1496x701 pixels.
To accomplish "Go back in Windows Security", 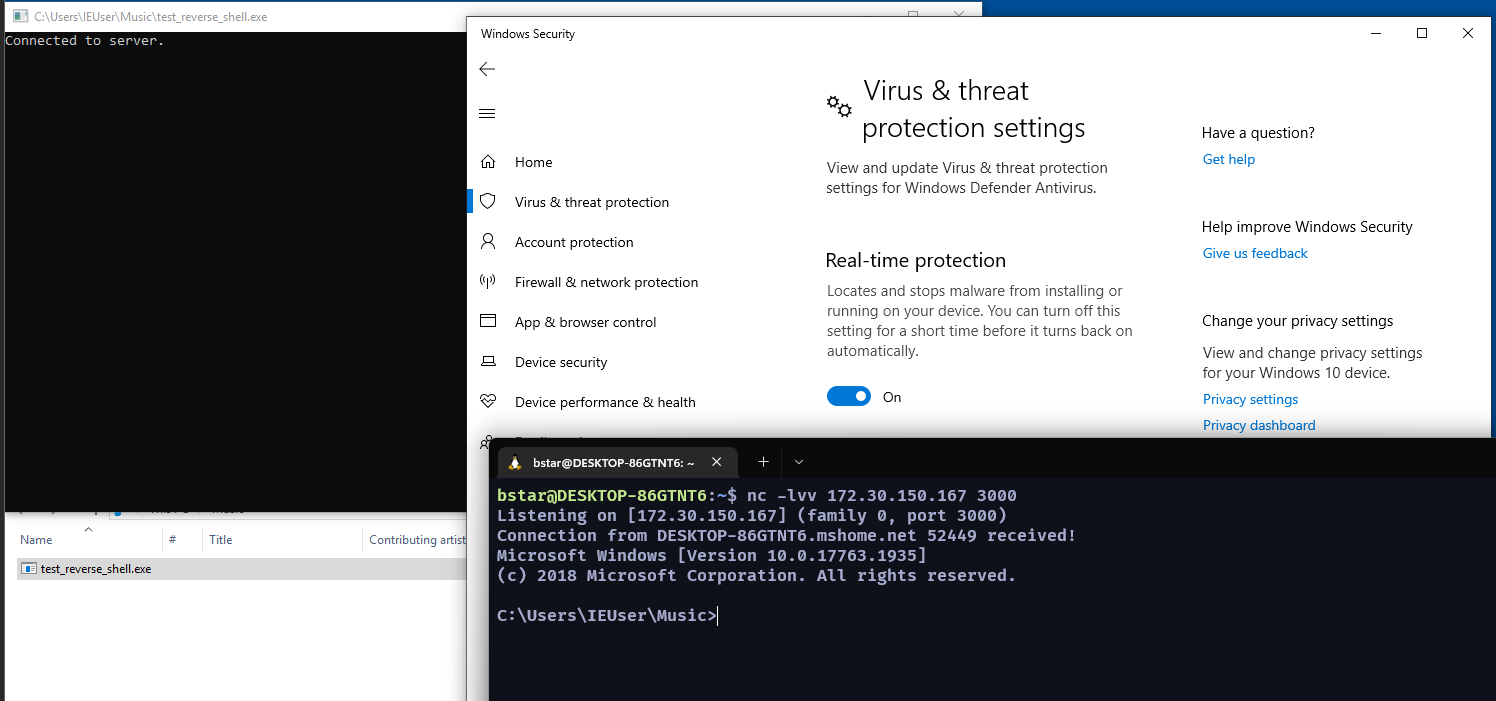I will 487,69.
